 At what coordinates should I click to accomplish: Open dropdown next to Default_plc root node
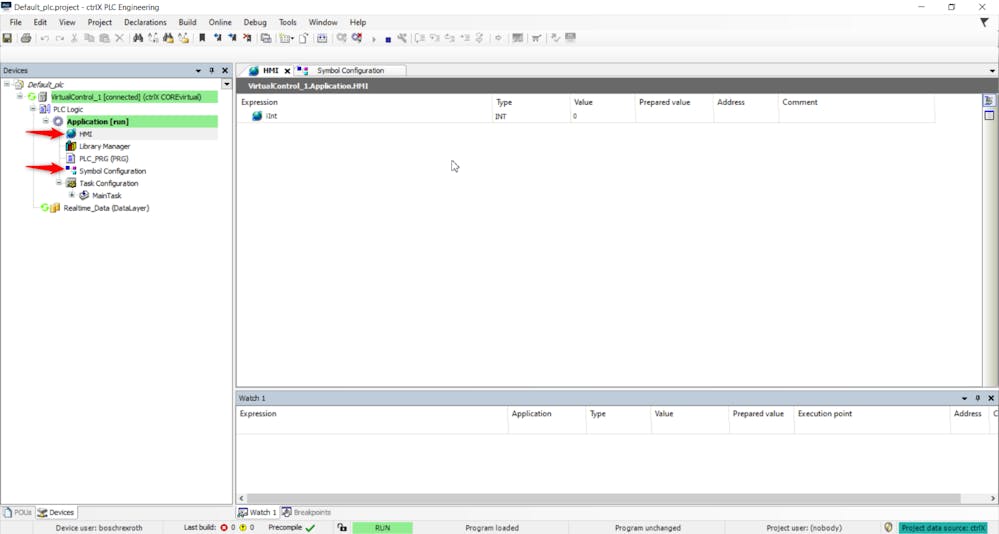point(226,84)
